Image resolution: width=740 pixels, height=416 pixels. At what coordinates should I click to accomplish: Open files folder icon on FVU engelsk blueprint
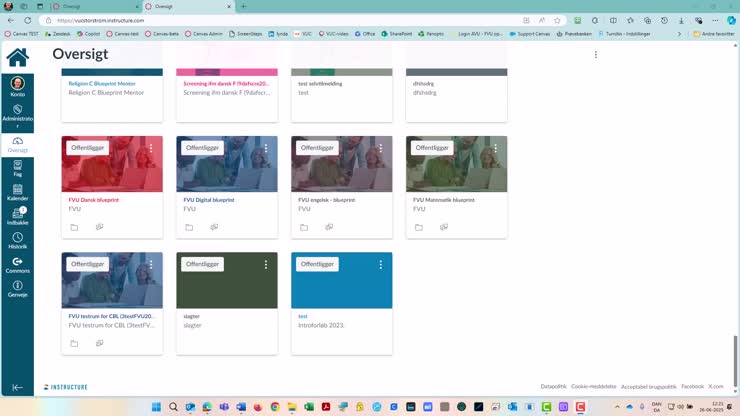point(304,227)
